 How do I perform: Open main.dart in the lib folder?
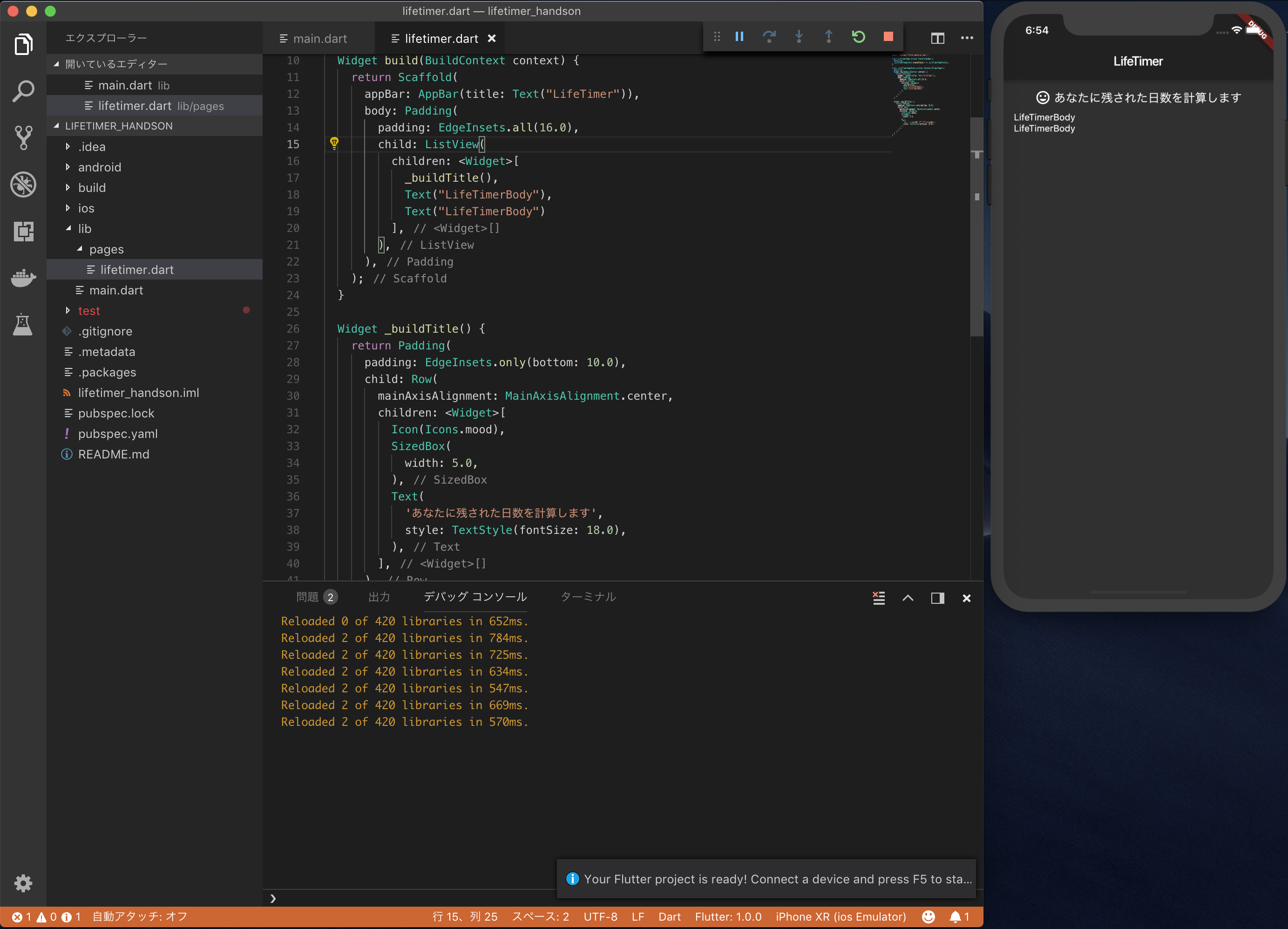(x=155, y=290)
